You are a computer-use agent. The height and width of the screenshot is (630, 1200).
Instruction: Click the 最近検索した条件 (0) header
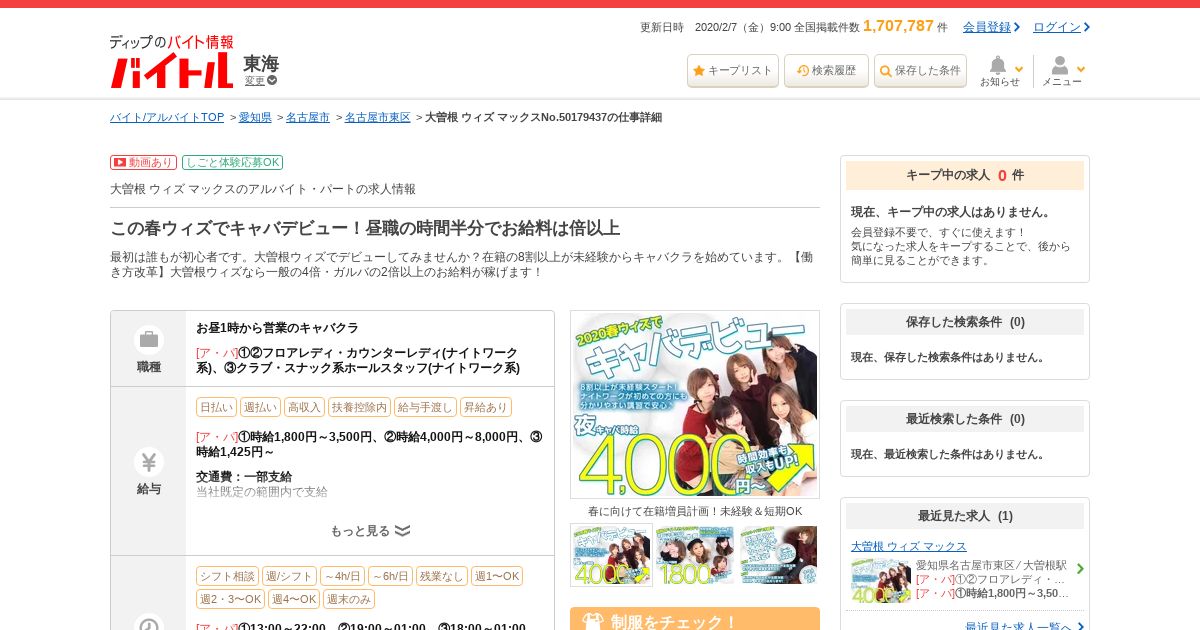click(965, 419)
